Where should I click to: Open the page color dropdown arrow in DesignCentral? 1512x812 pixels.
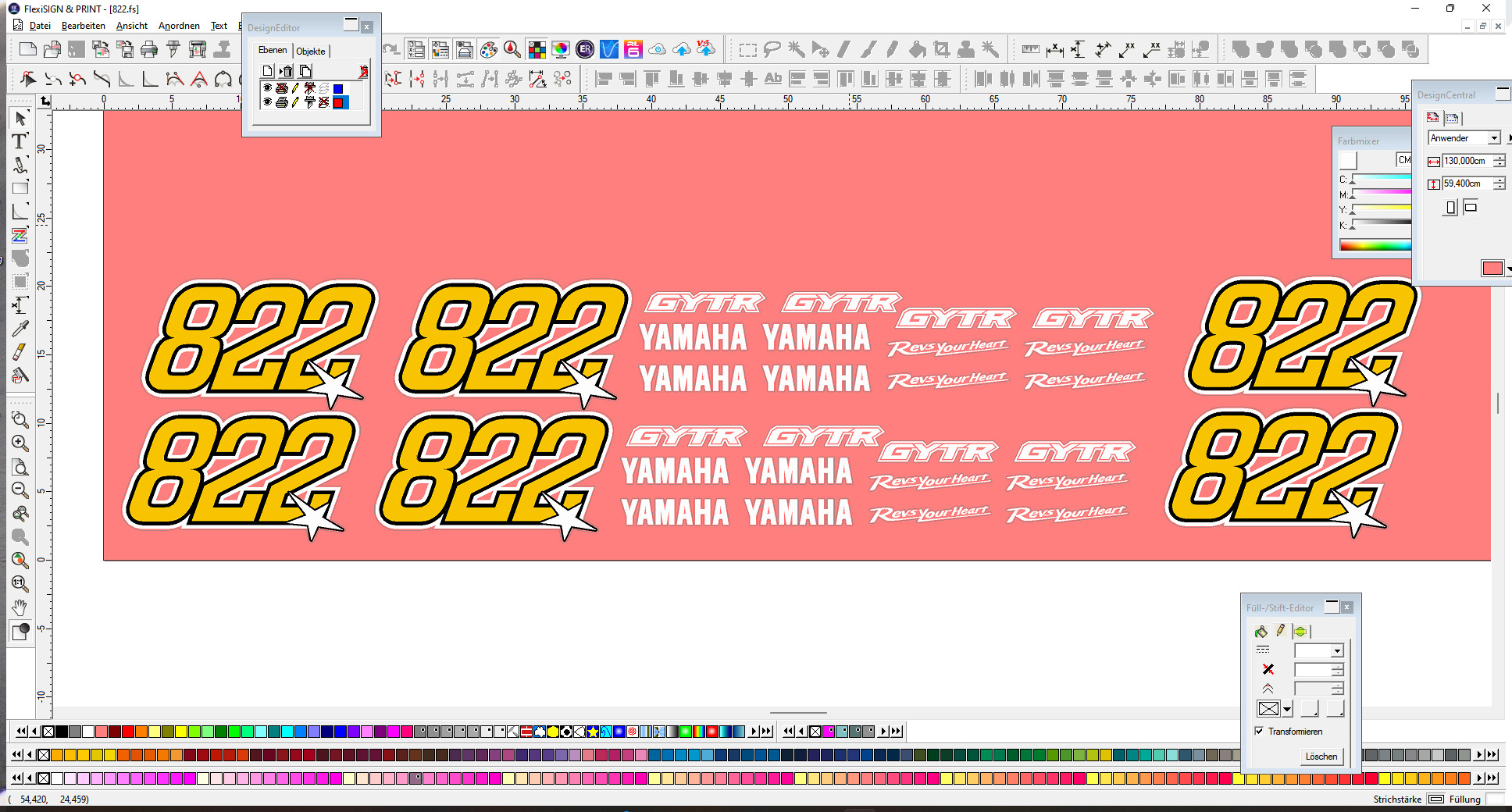(x=1508, y=269)
